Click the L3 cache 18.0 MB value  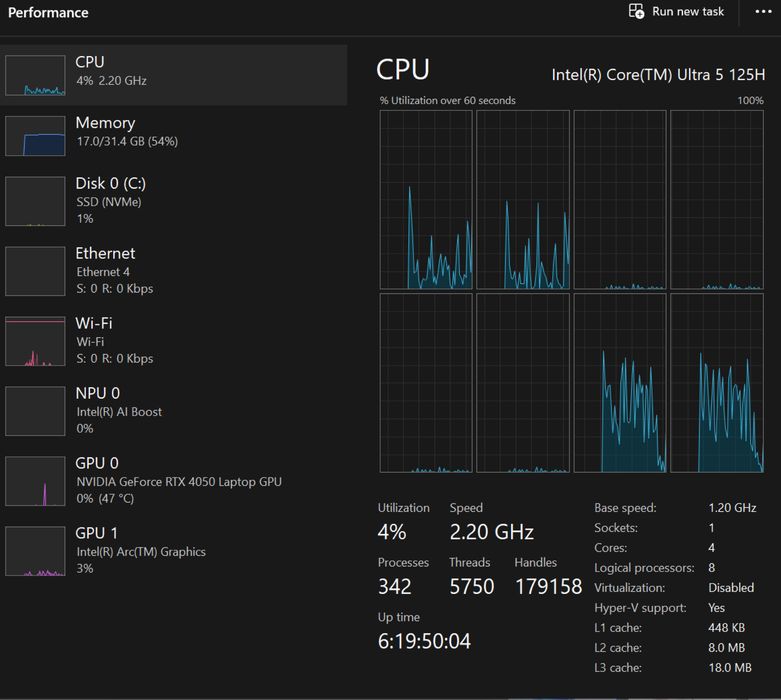coord(730,668)
